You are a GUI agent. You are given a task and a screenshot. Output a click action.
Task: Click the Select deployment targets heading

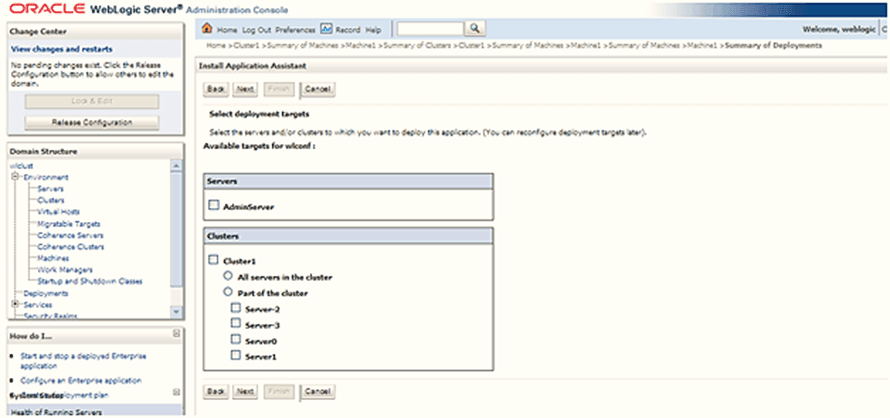(x=259, y=114)
